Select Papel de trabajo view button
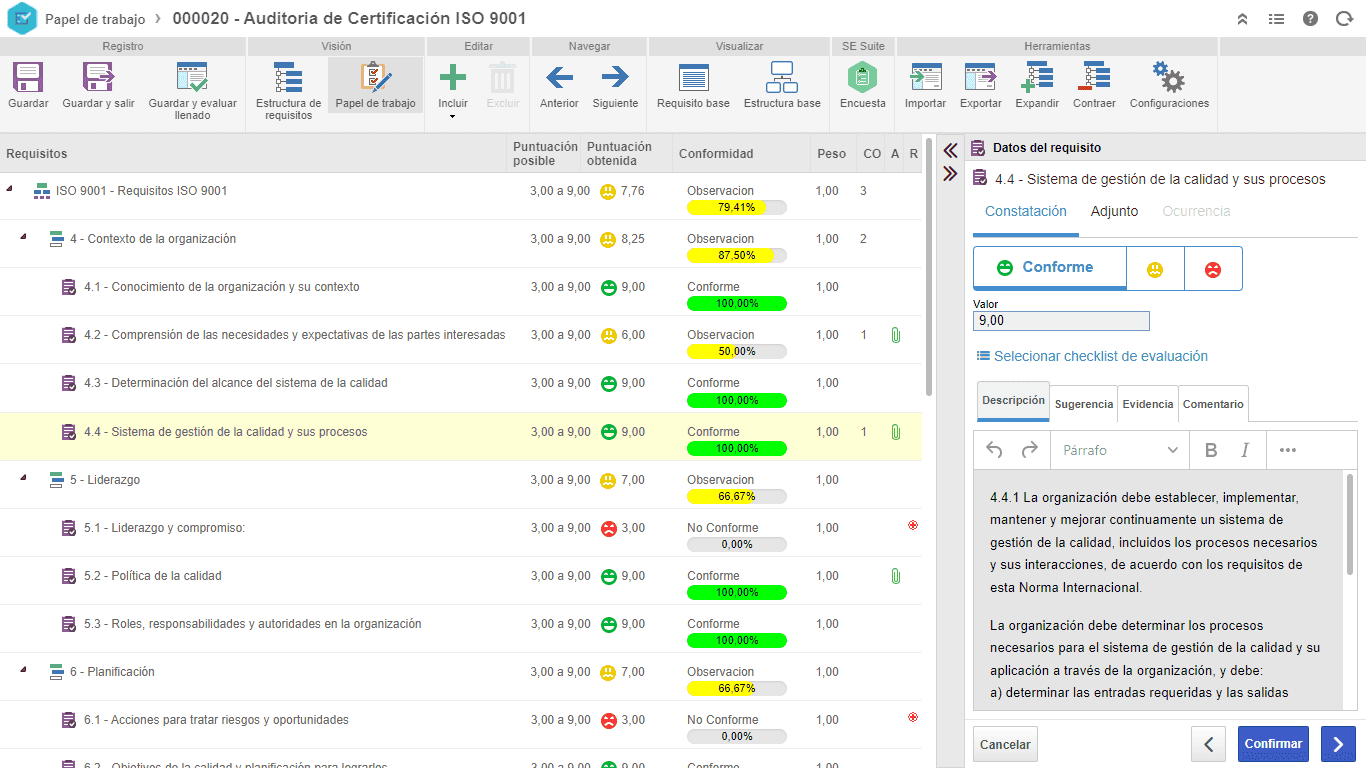 376,86
